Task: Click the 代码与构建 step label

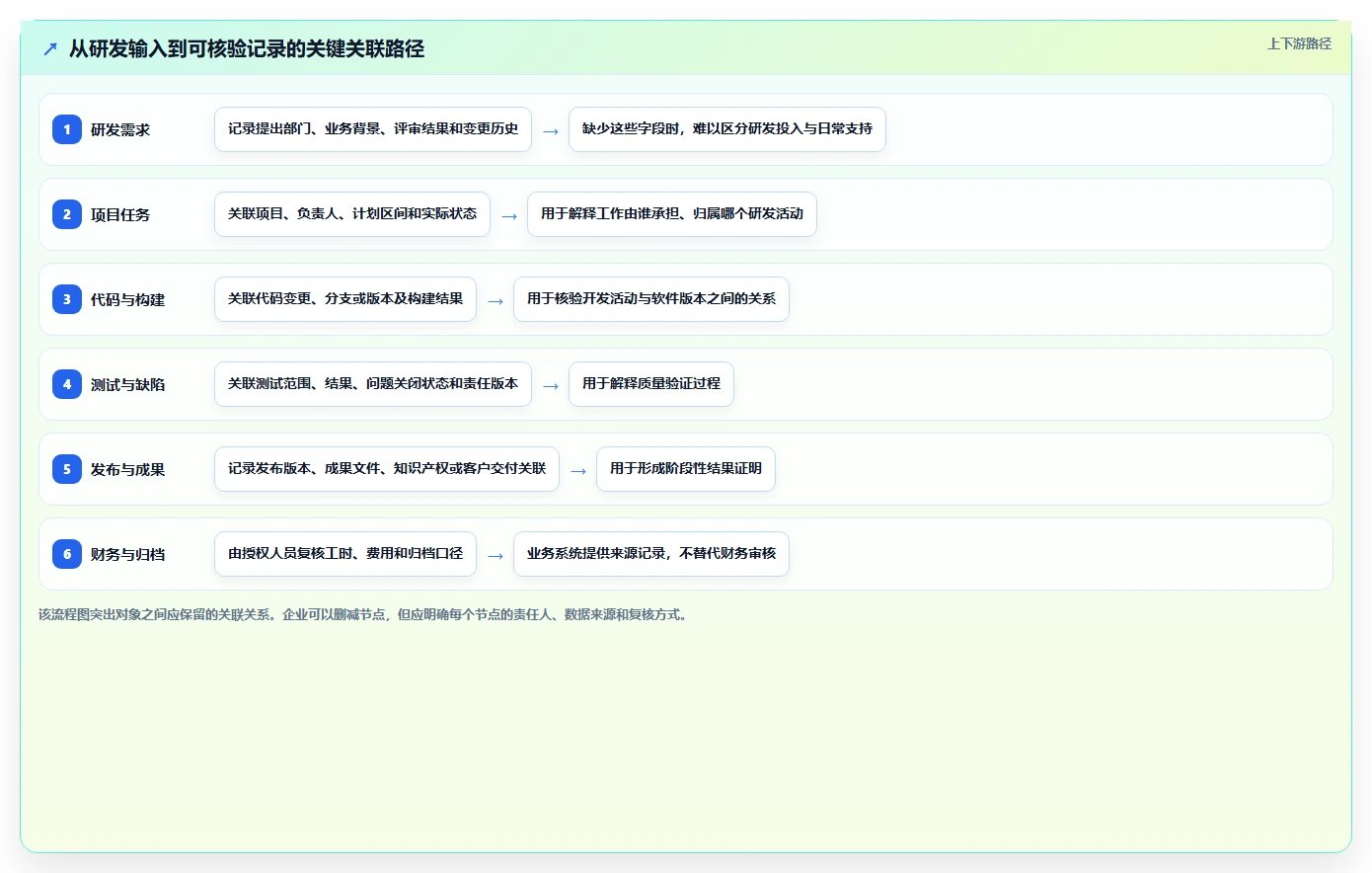Action: tap(127, 299)
